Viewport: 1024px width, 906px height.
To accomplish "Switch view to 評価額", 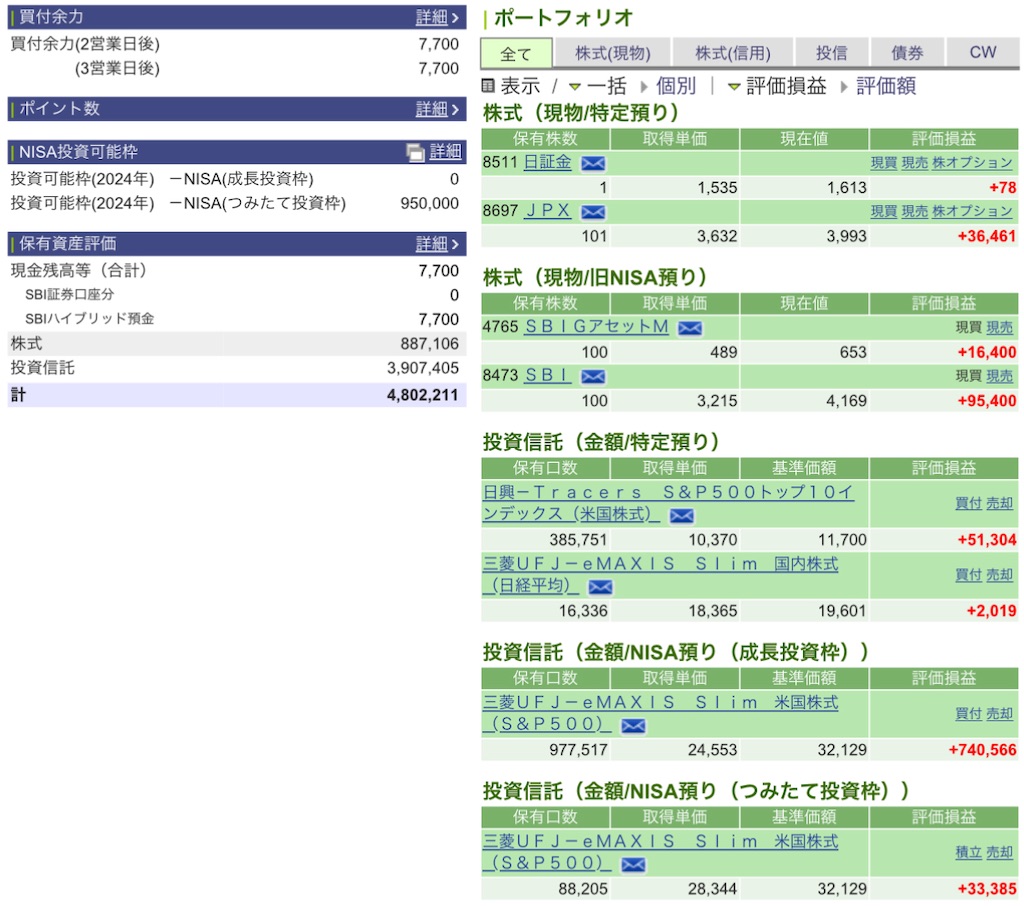I will click(x=886, y=86).
